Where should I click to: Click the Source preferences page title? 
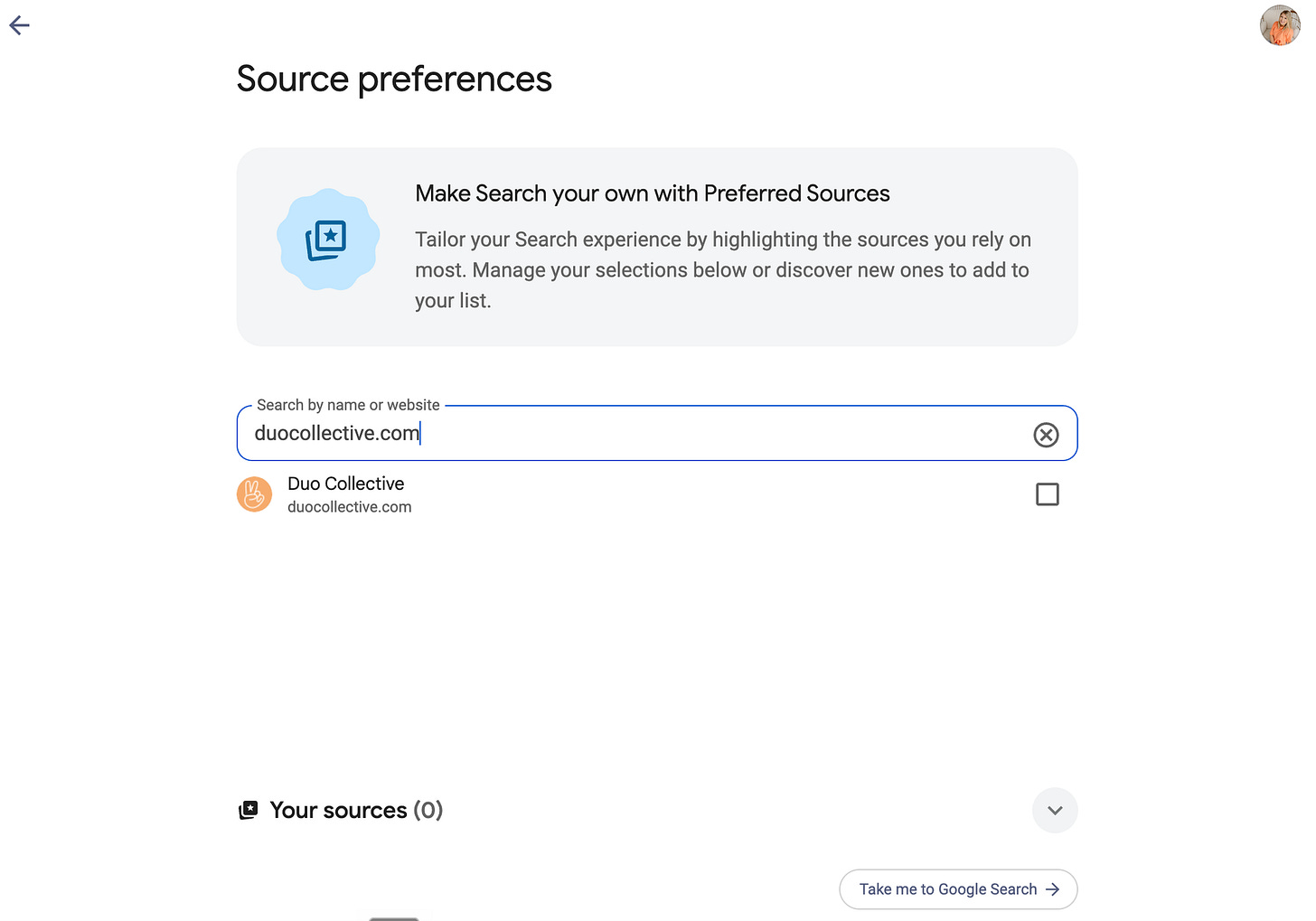(x=394, y=80)
